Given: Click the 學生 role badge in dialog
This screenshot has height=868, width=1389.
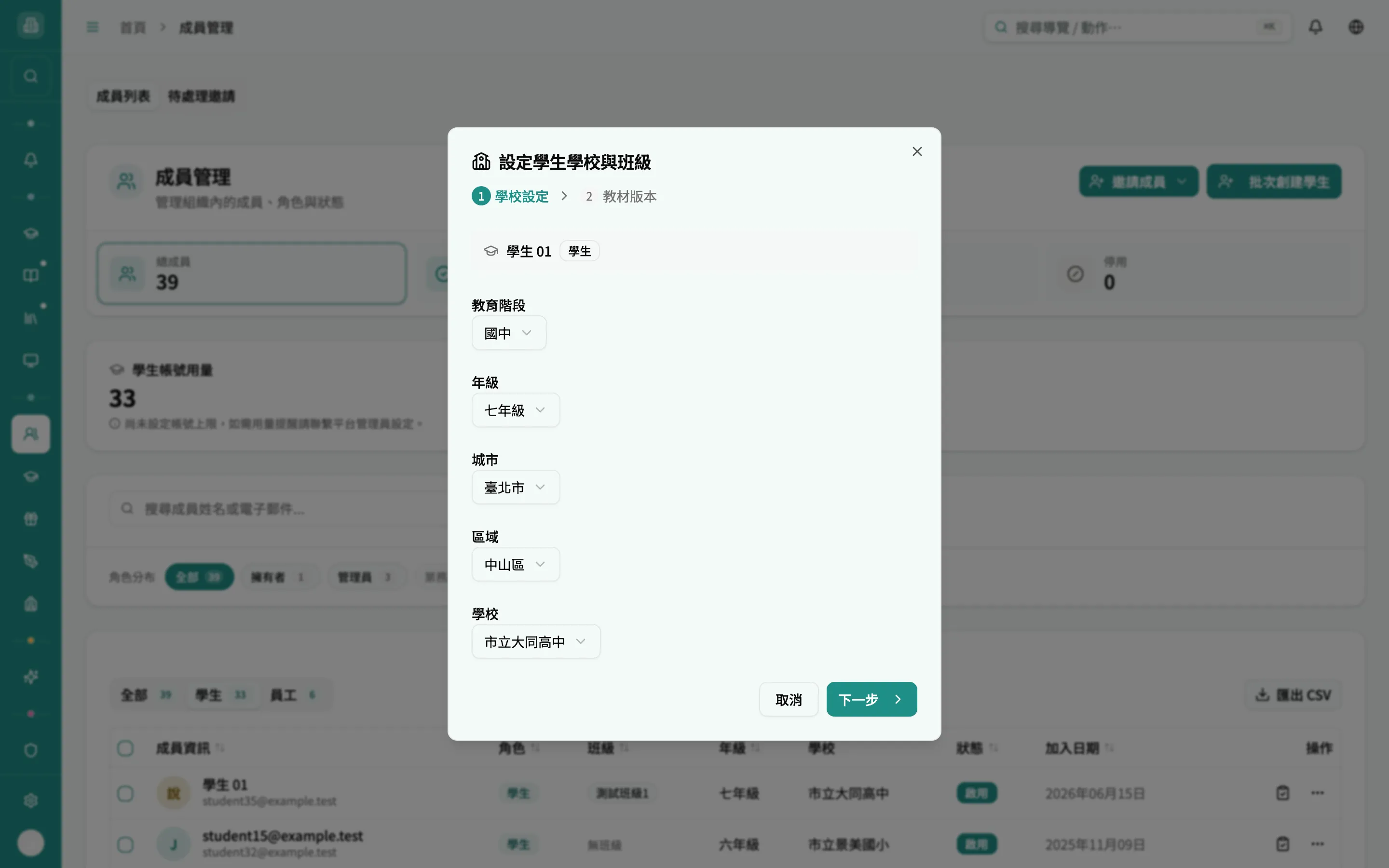Looking at the screenshot, I should click(580, 251).
